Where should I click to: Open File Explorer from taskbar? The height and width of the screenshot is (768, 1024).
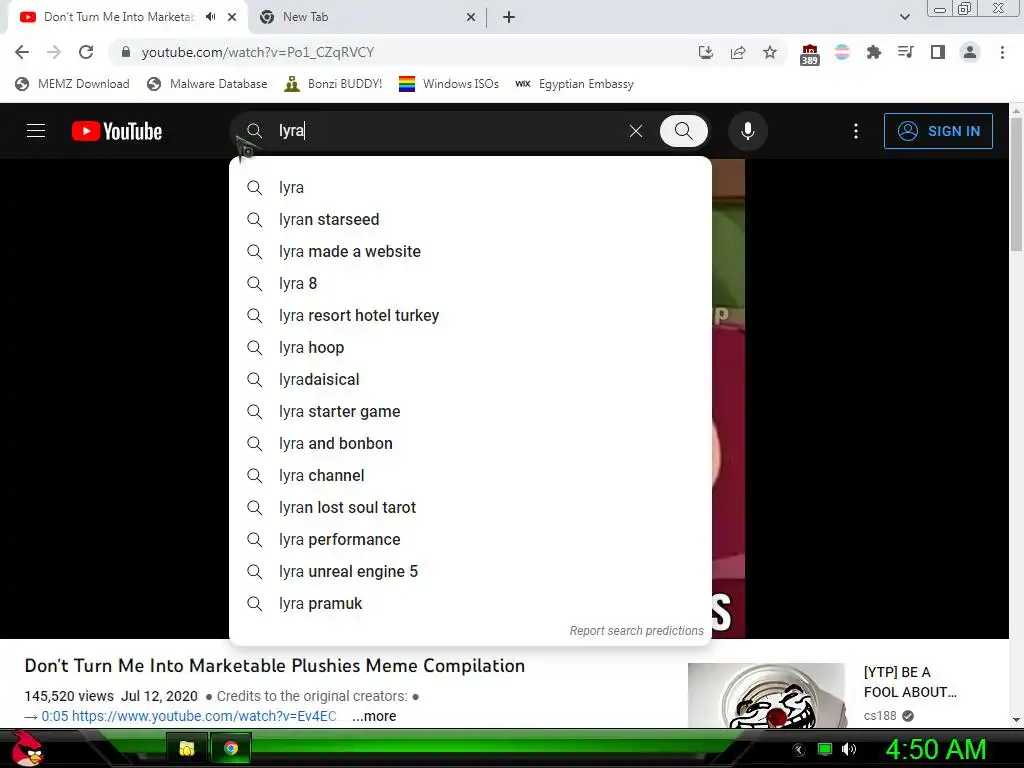[187, 748]
